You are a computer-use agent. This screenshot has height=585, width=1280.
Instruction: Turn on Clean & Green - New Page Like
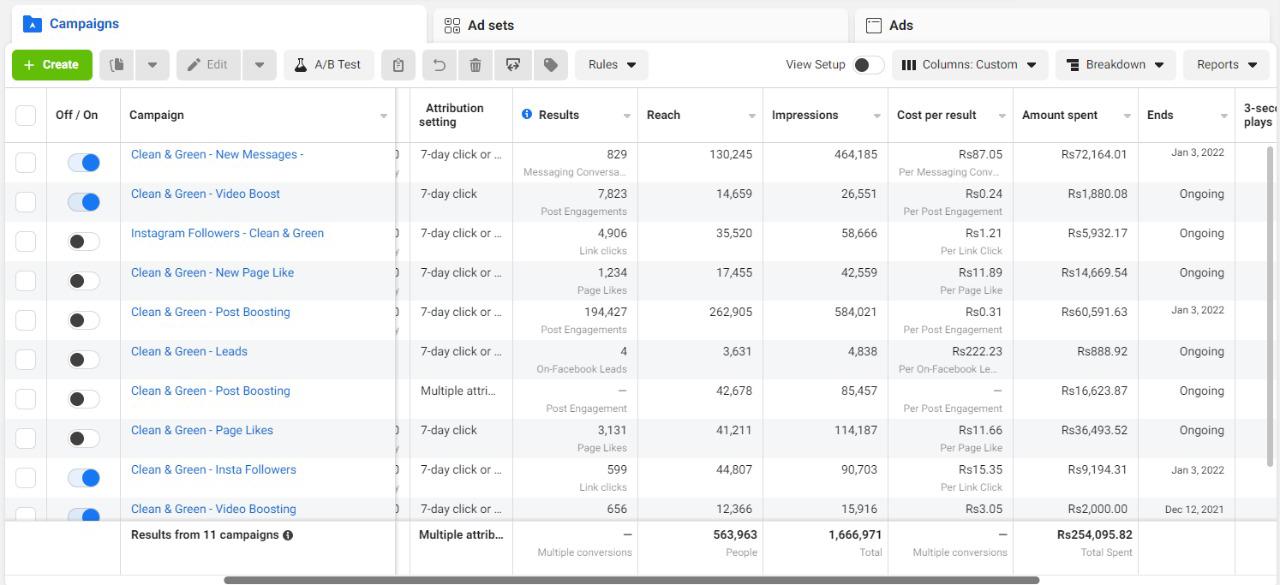(x=84, y=281)
